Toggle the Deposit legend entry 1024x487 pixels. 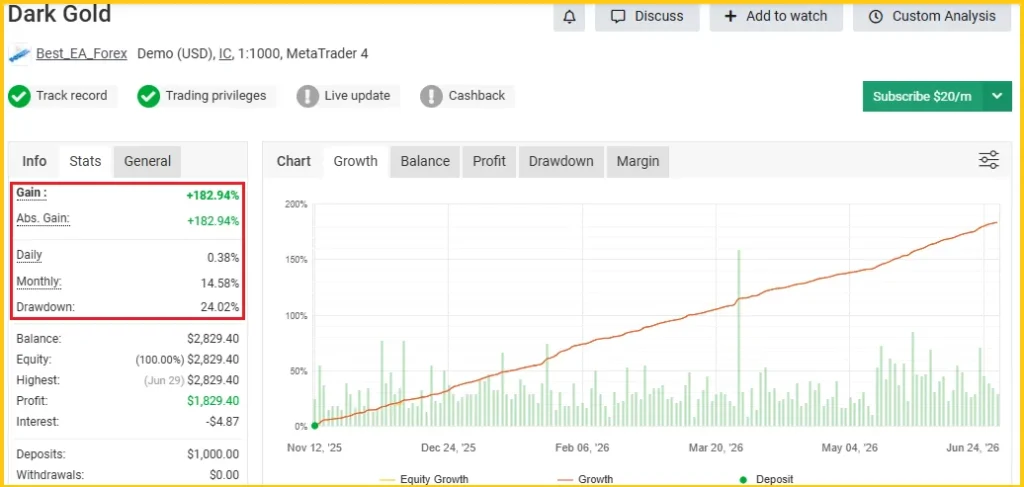766,480
